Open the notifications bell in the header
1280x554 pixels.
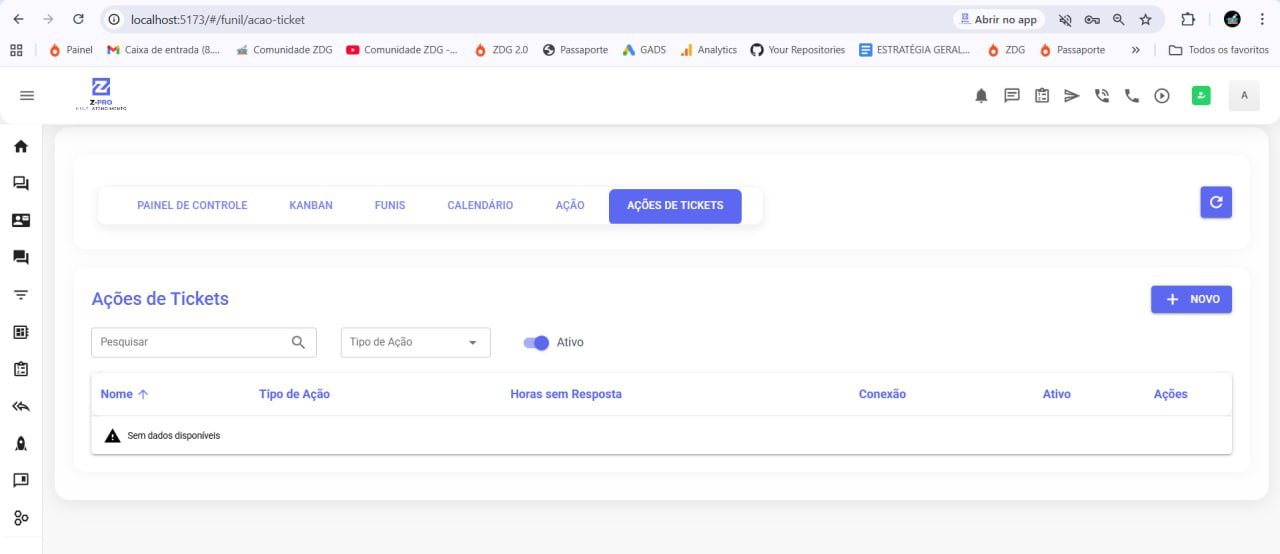click(x=981, y=96)
